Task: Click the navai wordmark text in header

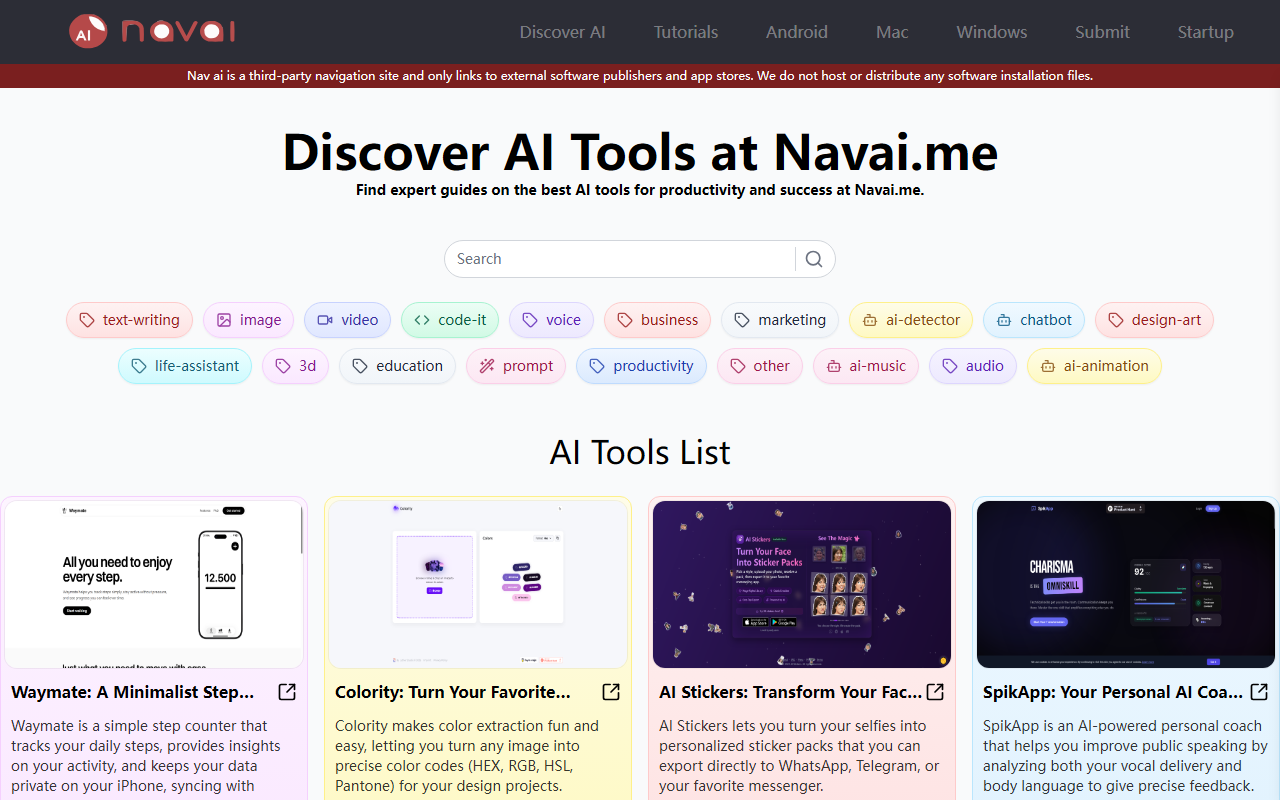Action: (178, 32)
